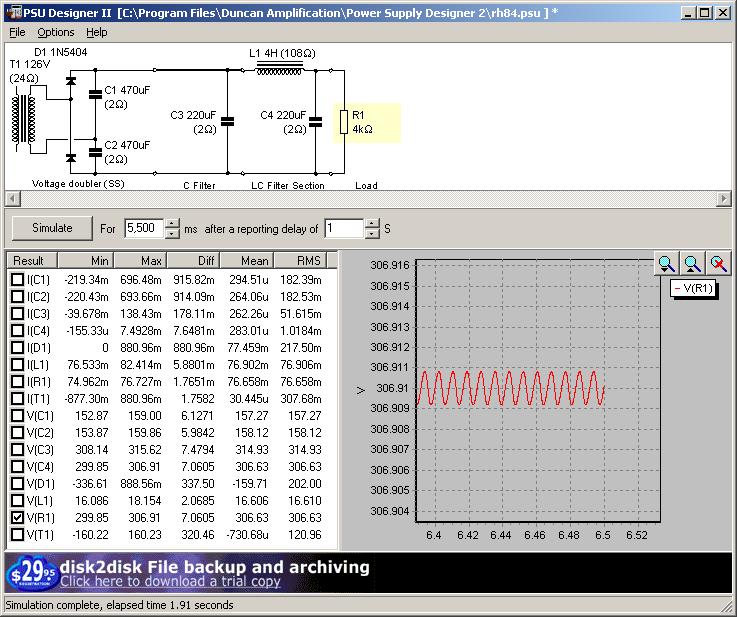
Task: Click the Load section label
Action: [366, 186]
